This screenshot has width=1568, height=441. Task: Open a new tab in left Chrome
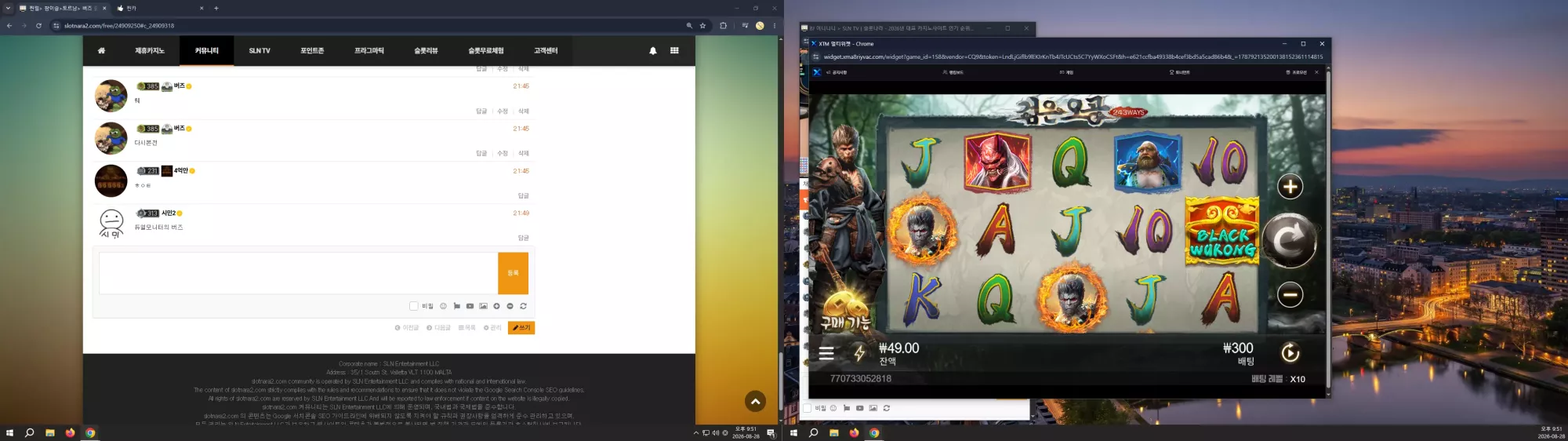[216, 8]
